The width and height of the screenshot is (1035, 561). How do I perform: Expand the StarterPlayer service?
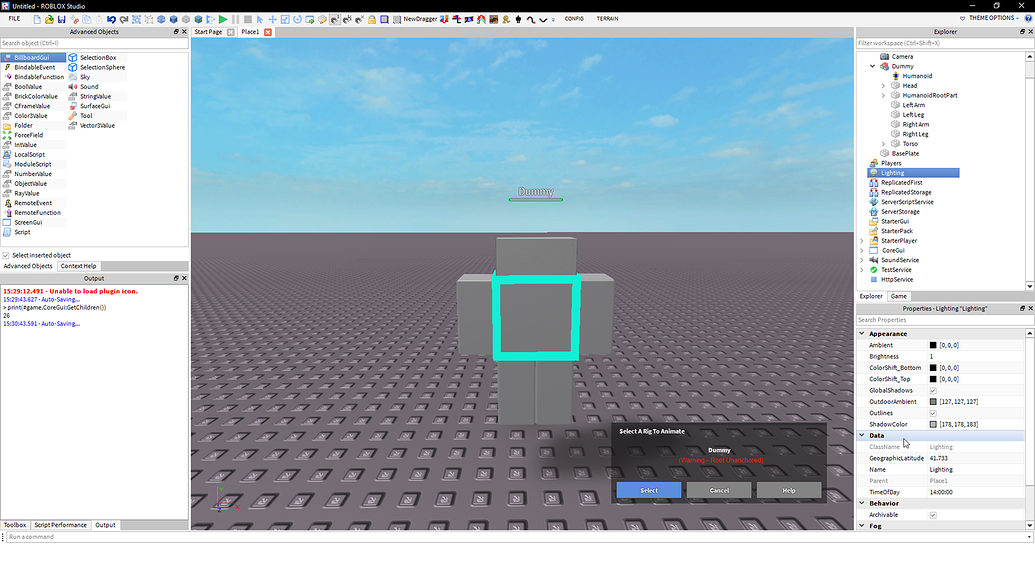[x=861, y=241]
